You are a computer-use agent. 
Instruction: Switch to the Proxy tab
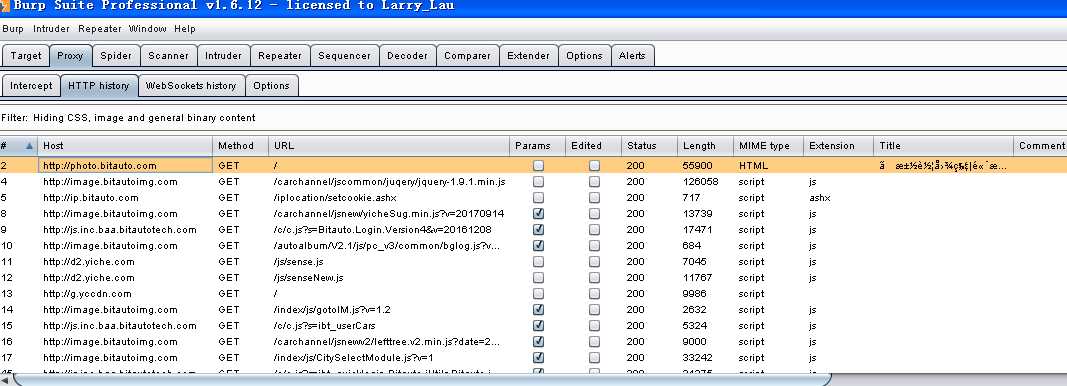pyautogui.click(x=70, y=56)
